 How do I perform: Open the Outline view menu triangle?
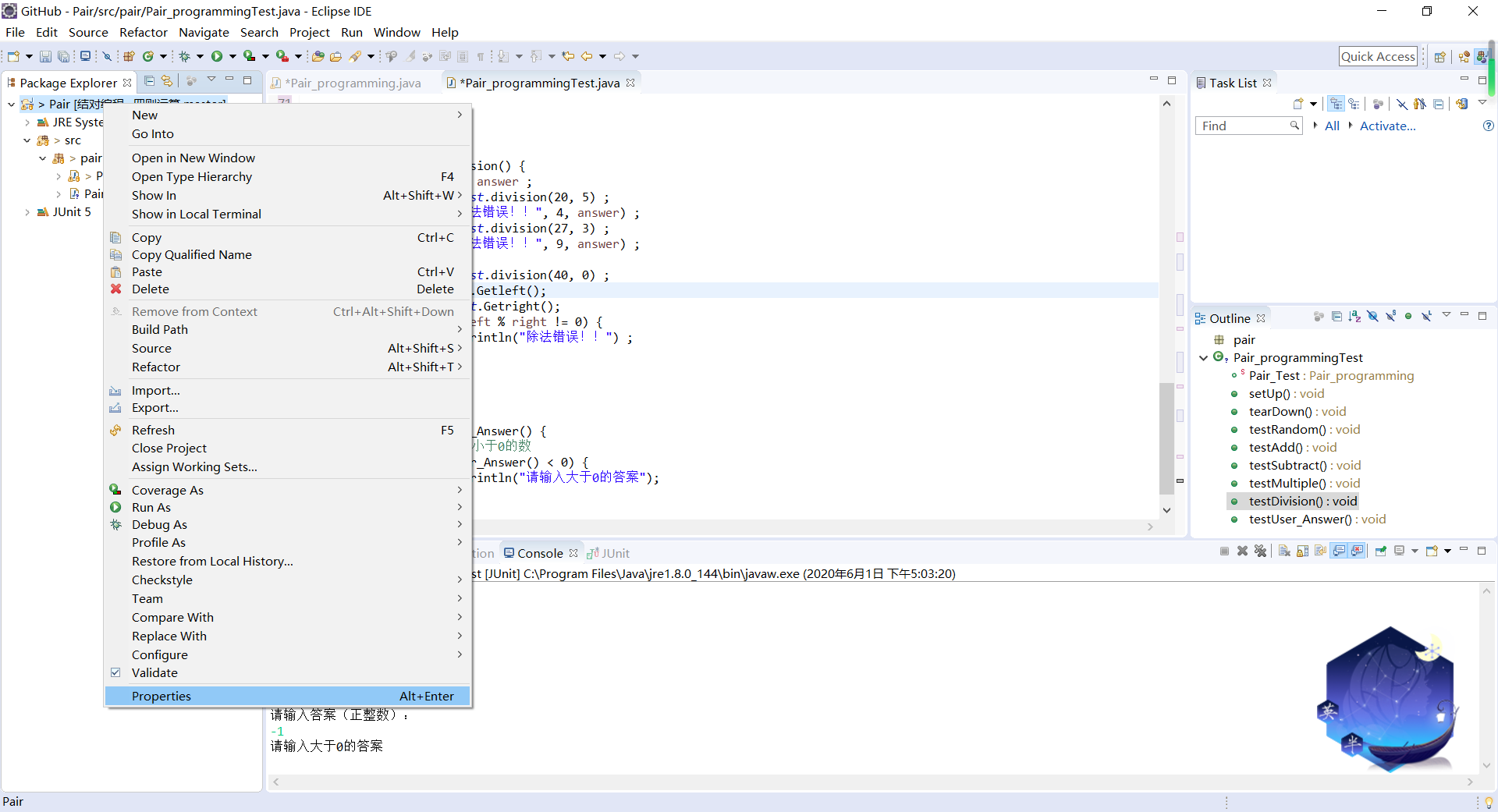point(1446,315)
